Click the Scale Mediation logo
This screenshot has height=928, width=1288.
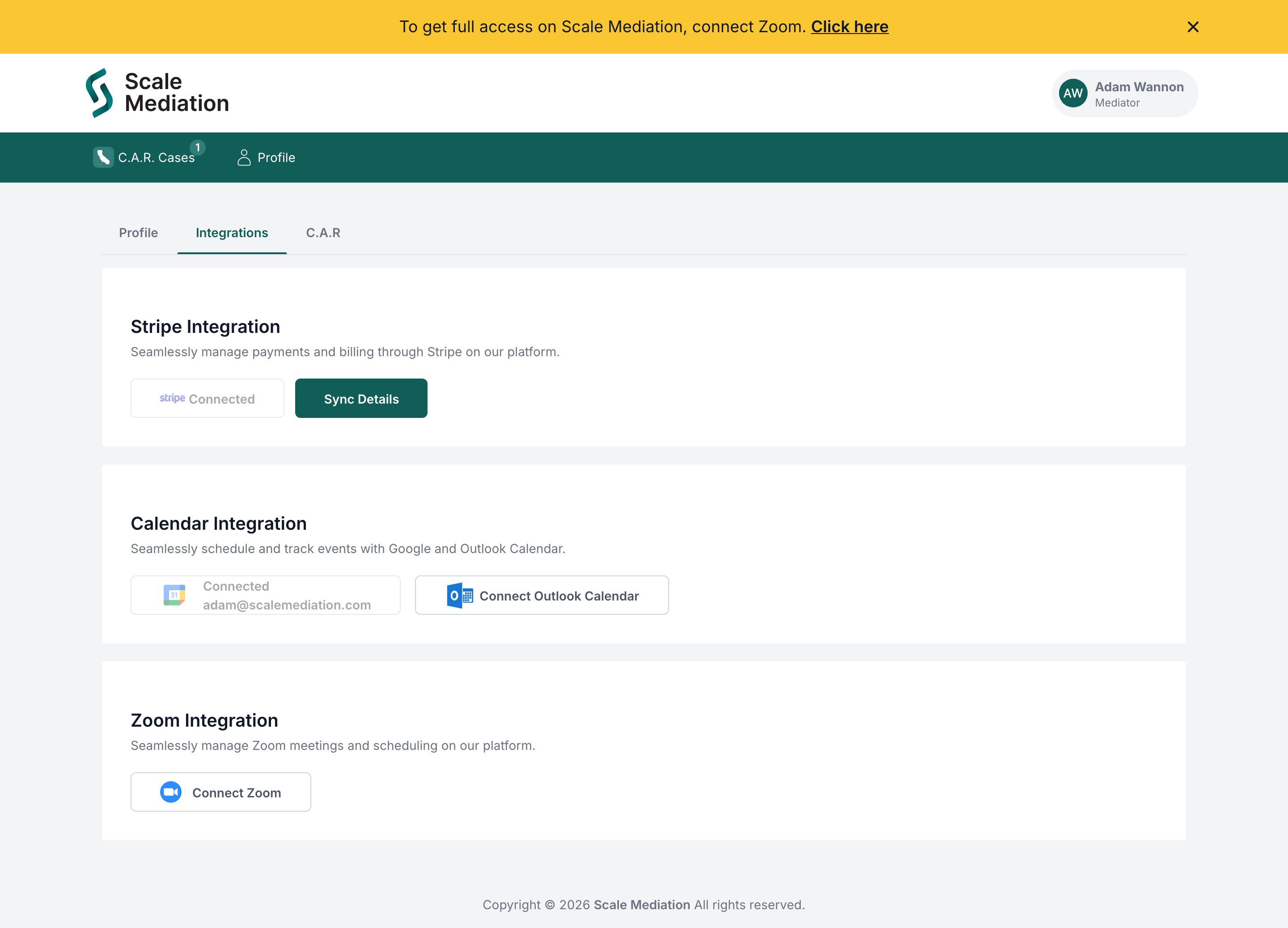click(157, 93)
